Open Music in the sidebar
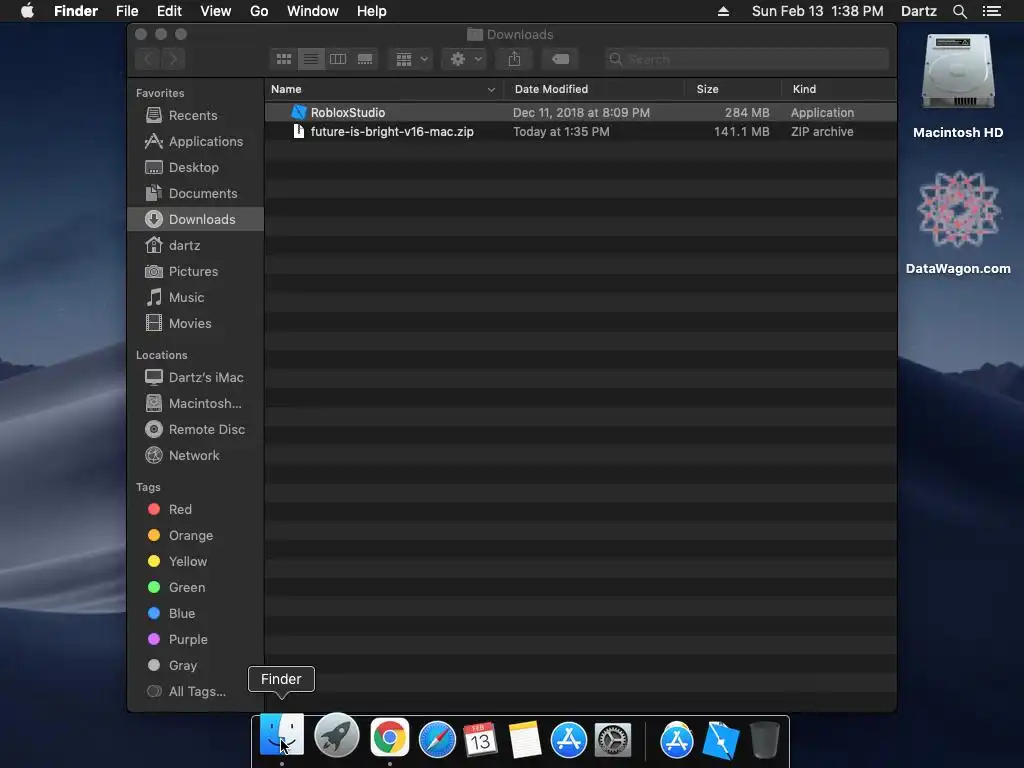Image resolution: width=1024 pixels, height=768 pixels. [195, 298]
